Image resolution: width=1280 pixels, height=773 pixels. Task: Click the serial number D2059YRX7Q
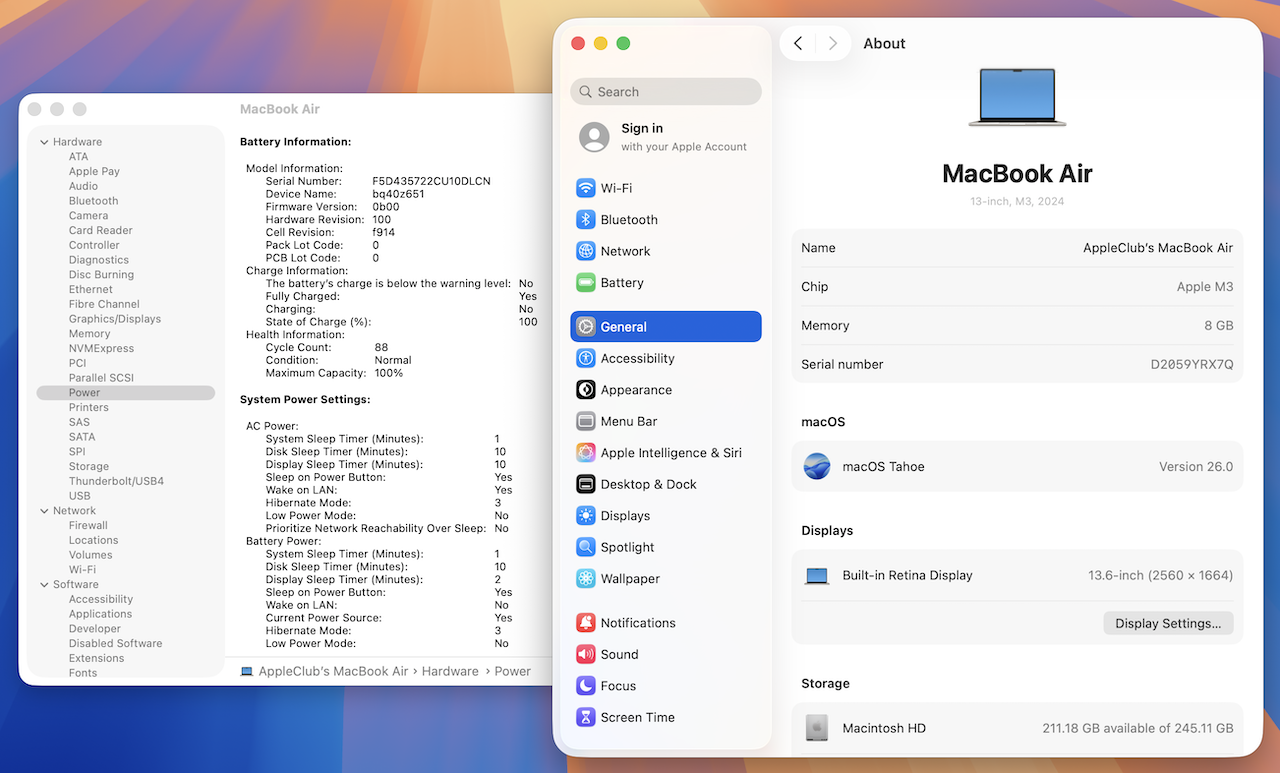click(1192, 365)
